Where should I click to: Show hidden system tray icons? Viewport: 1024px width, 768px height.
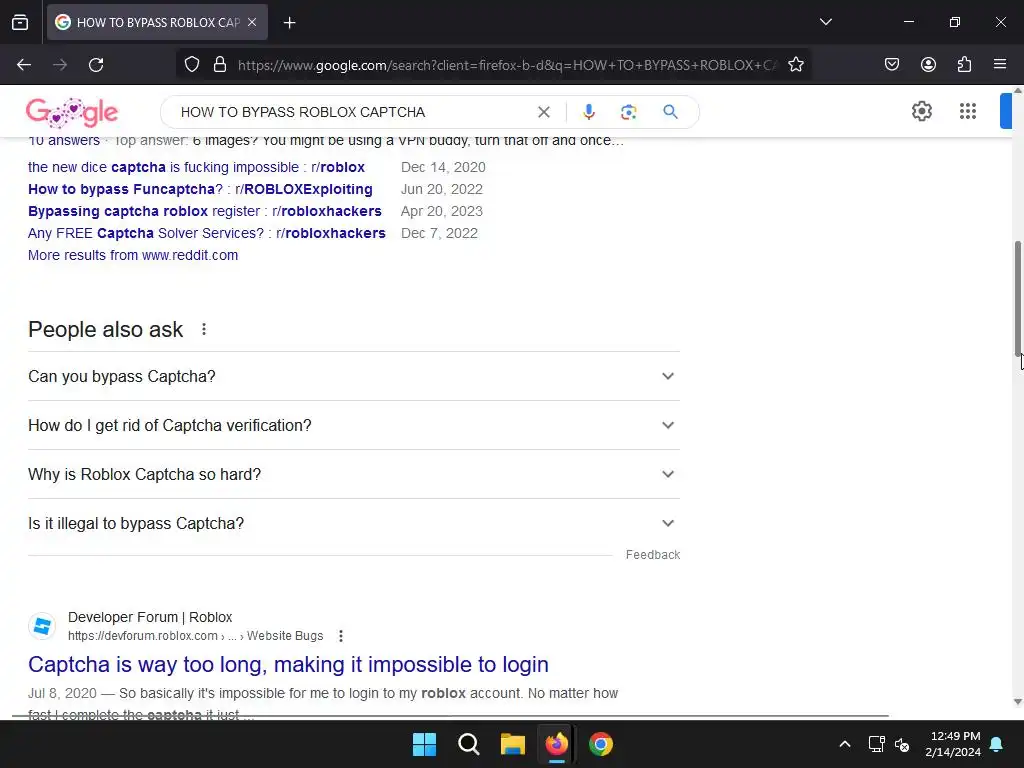[844, 744]
